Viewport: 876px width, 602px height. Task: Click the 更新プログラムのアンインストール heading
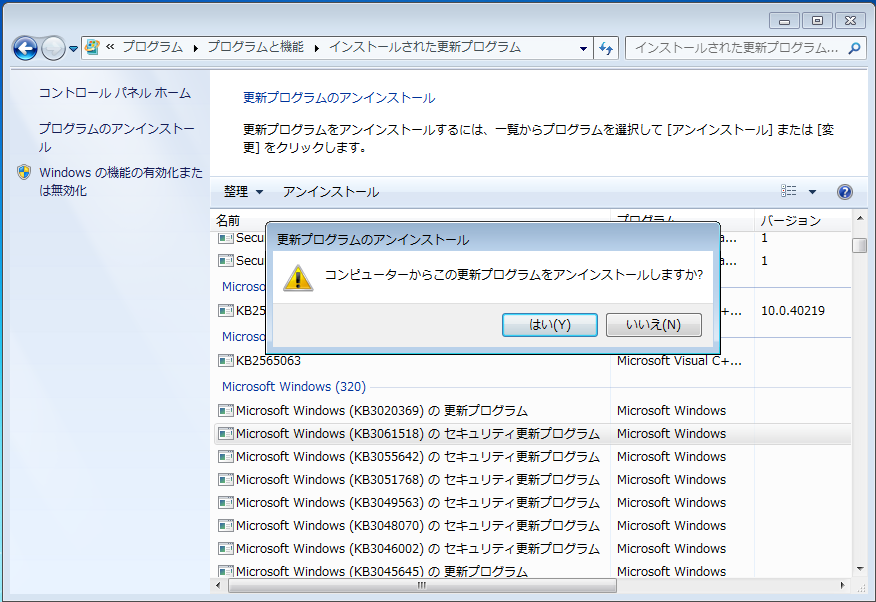[339, 98]
